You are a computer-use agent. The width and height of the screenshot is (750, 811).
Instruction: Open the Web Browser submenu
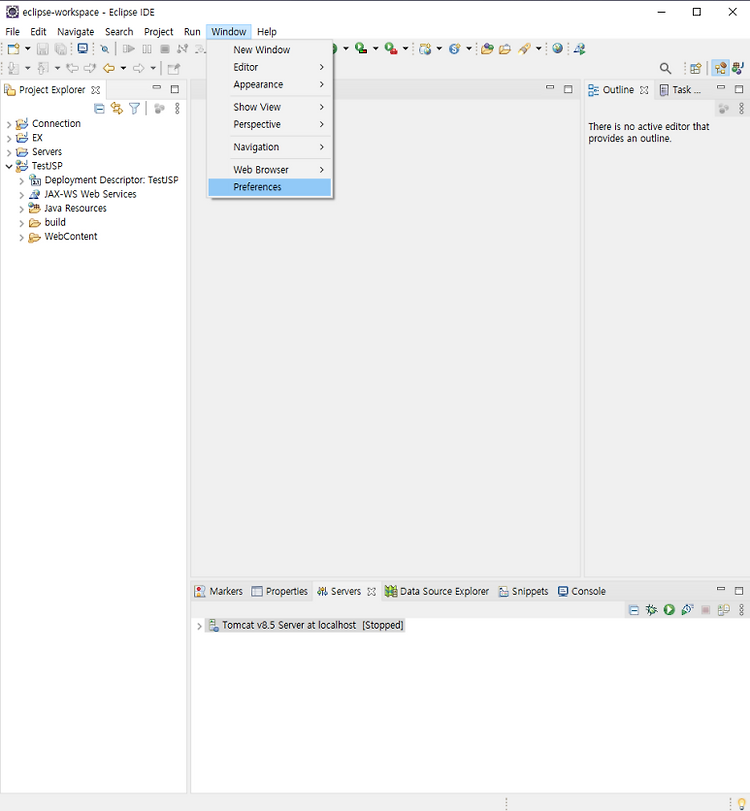click(x=269, y=170)
